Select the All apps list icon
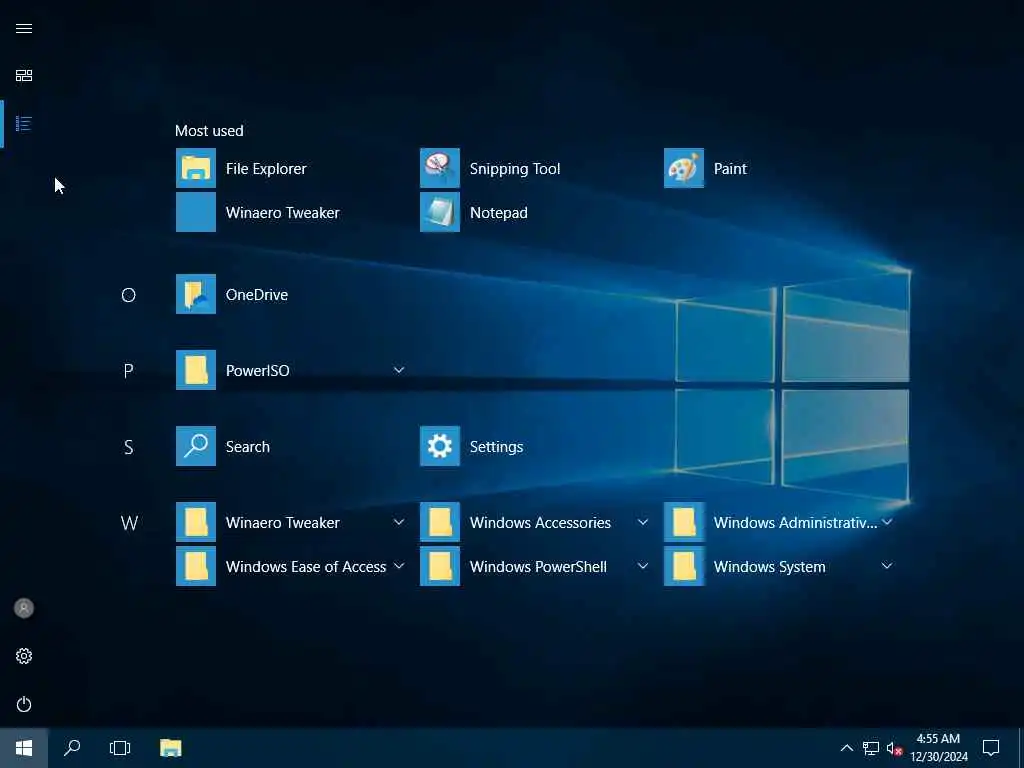This screenshot has width=1024, height=768. pyautogui.click(x=24, y=123)
